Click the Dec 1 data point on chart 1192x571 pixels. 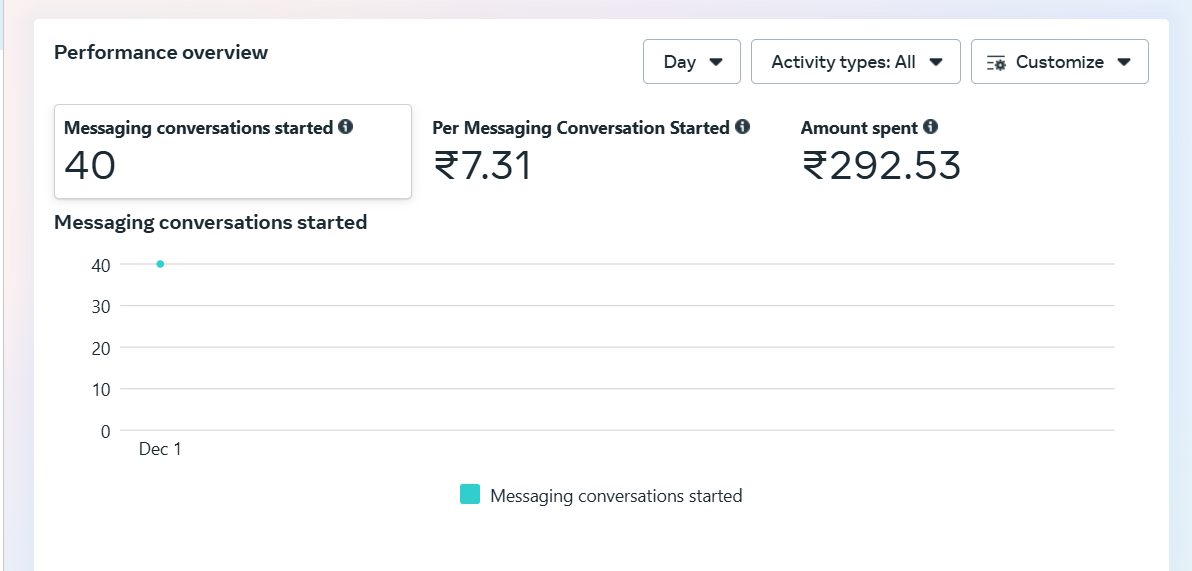(160, 264)
